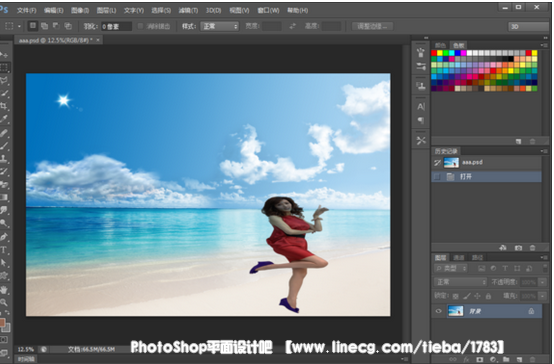Select the Hand tool
The height and width of the screenshot is (364, 554).
pyautogui.click(x=4, y=290)
